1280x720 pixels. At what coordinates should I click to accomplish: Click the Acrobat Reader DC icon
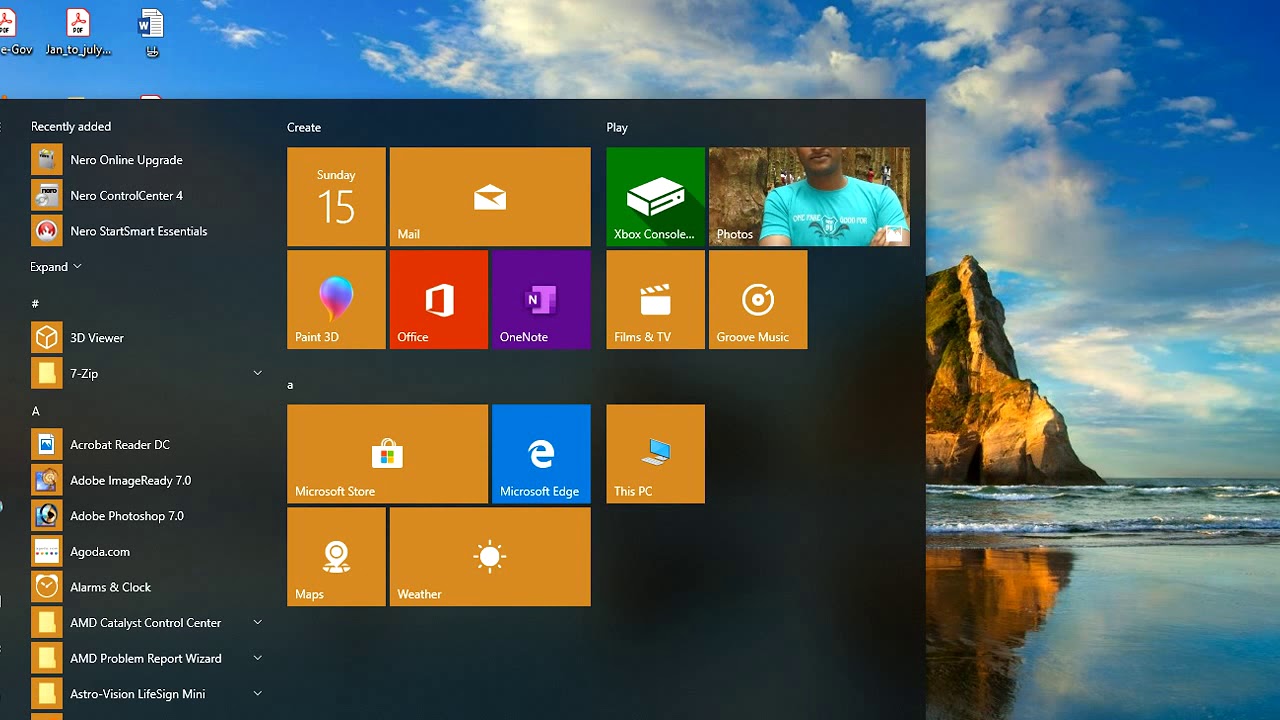pyautogui.click(x=46, y=444)
